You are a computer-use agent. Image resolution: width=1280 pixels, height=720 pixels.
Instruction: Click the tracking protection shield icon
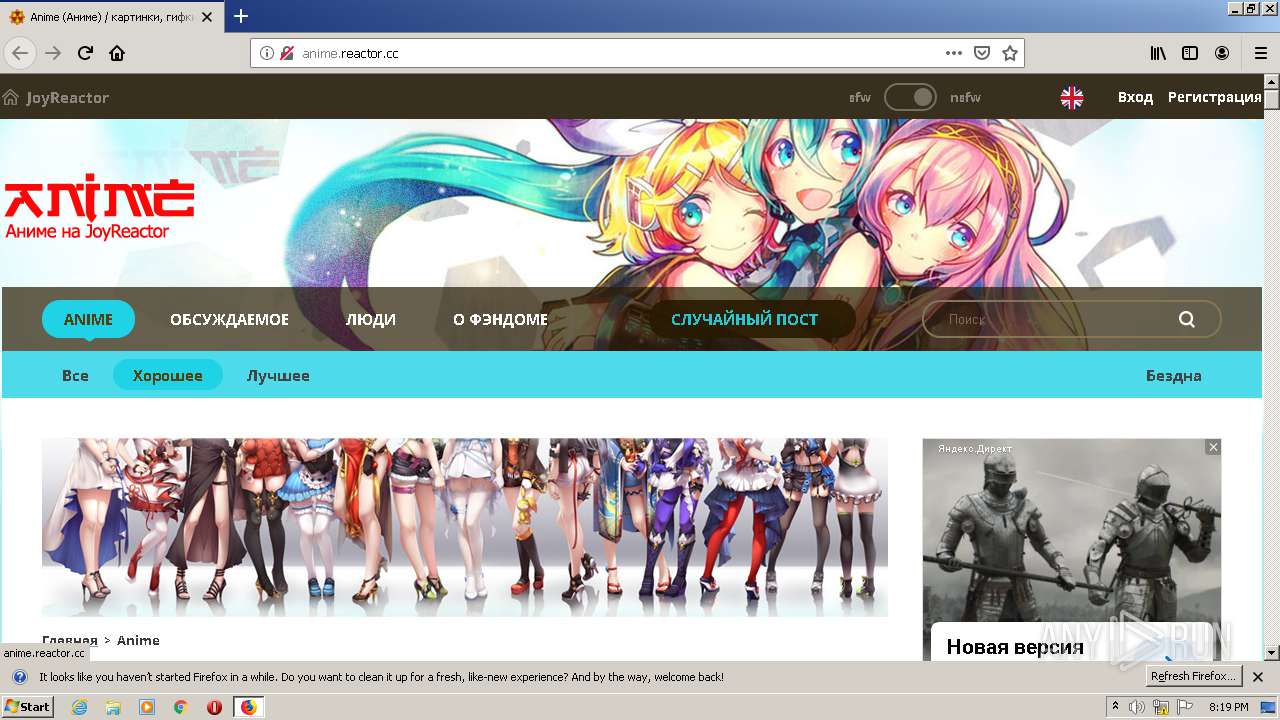287,53
